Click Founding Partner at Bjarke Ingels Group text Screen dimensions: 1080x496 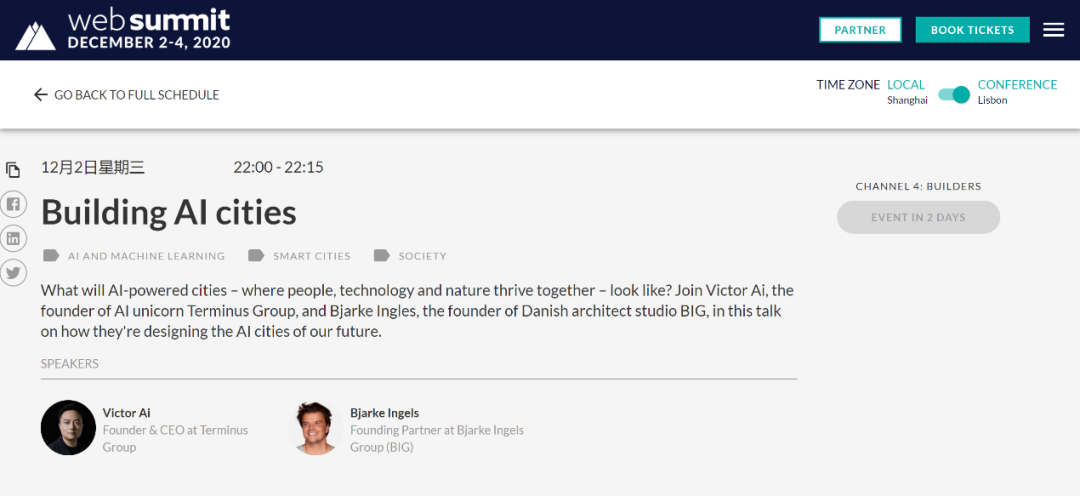pos(437,439)
